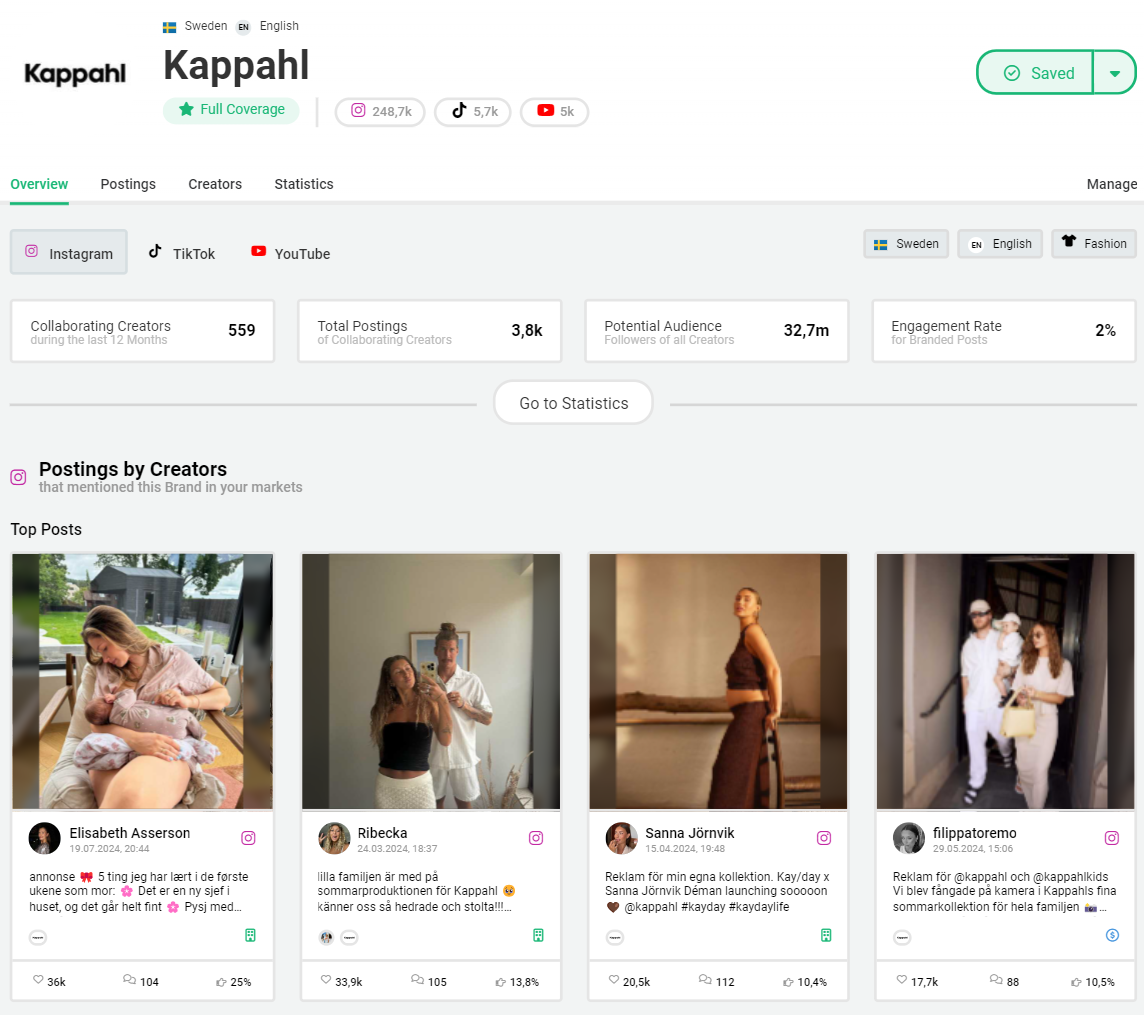
Task: Click Instagram icon on Elisabeth Asserson's post
Action: pyautogui.click(x=249, y=838)
